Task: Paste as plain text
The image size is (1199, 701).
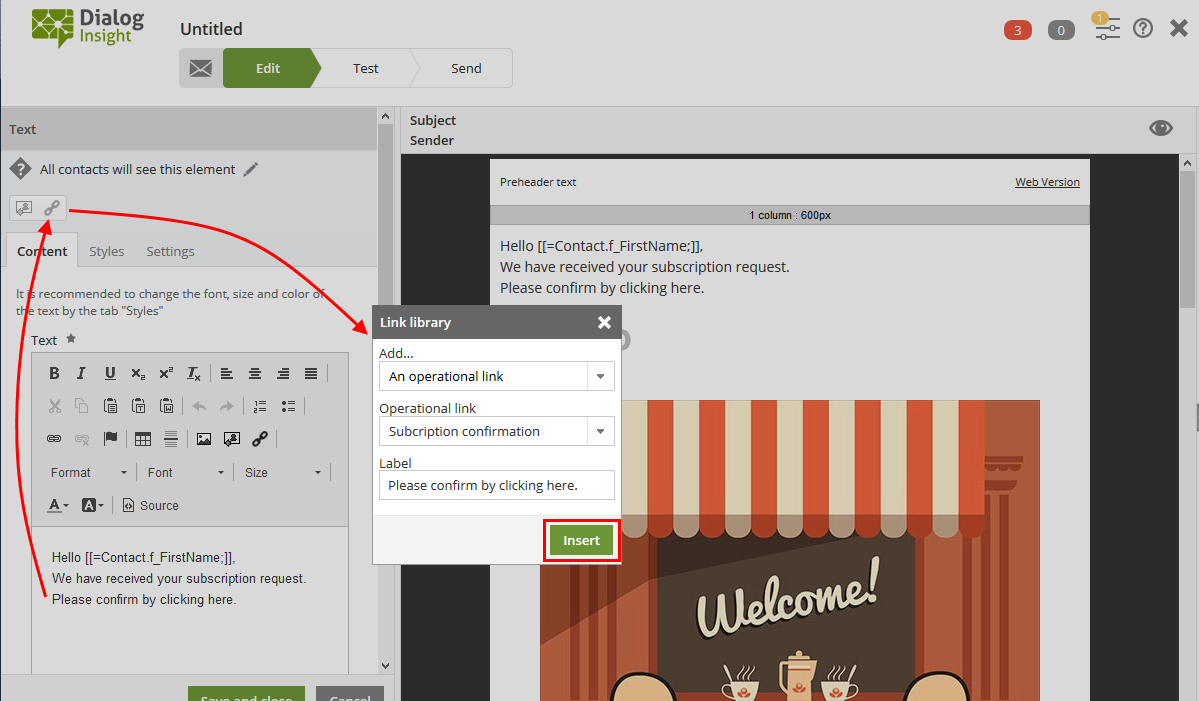Action: (138, 406)
